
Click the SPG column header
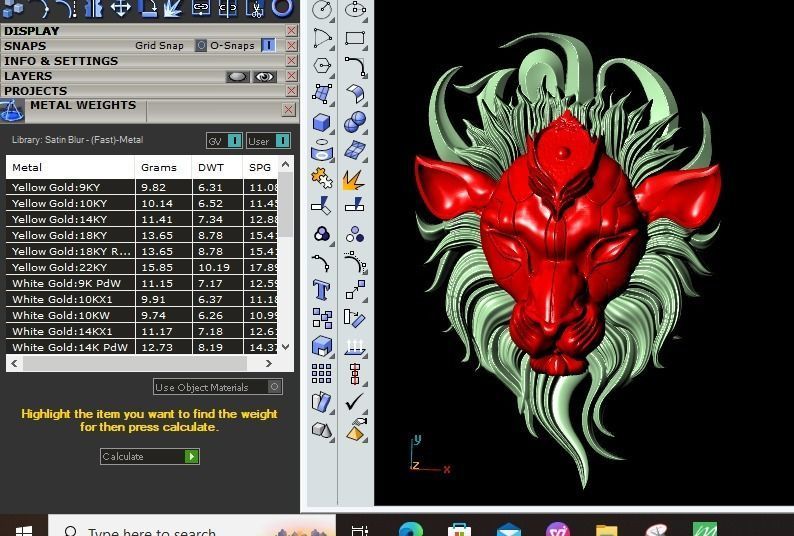click(260, 167)
